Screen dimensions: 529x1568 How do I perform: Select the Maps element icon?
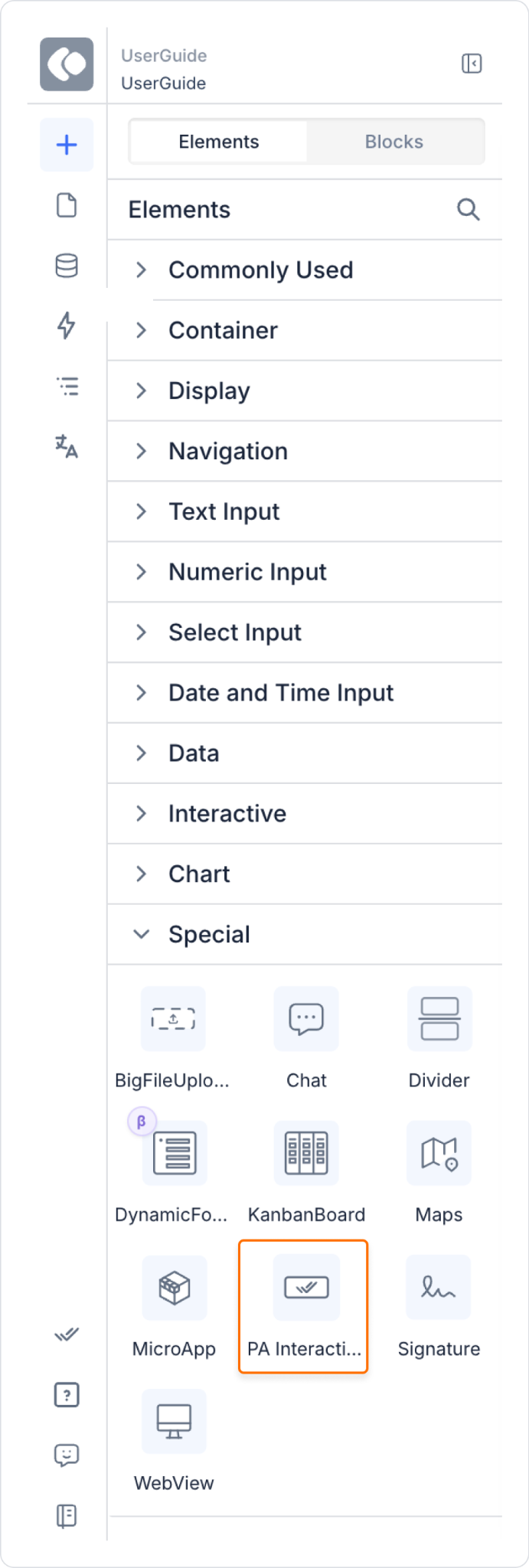[439, 1153]
